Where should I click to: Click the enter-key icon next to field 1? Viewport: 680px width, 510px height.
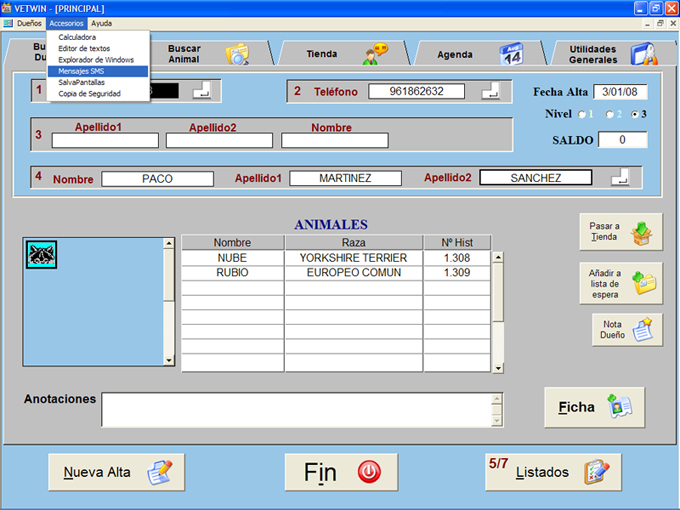point(202,90)
